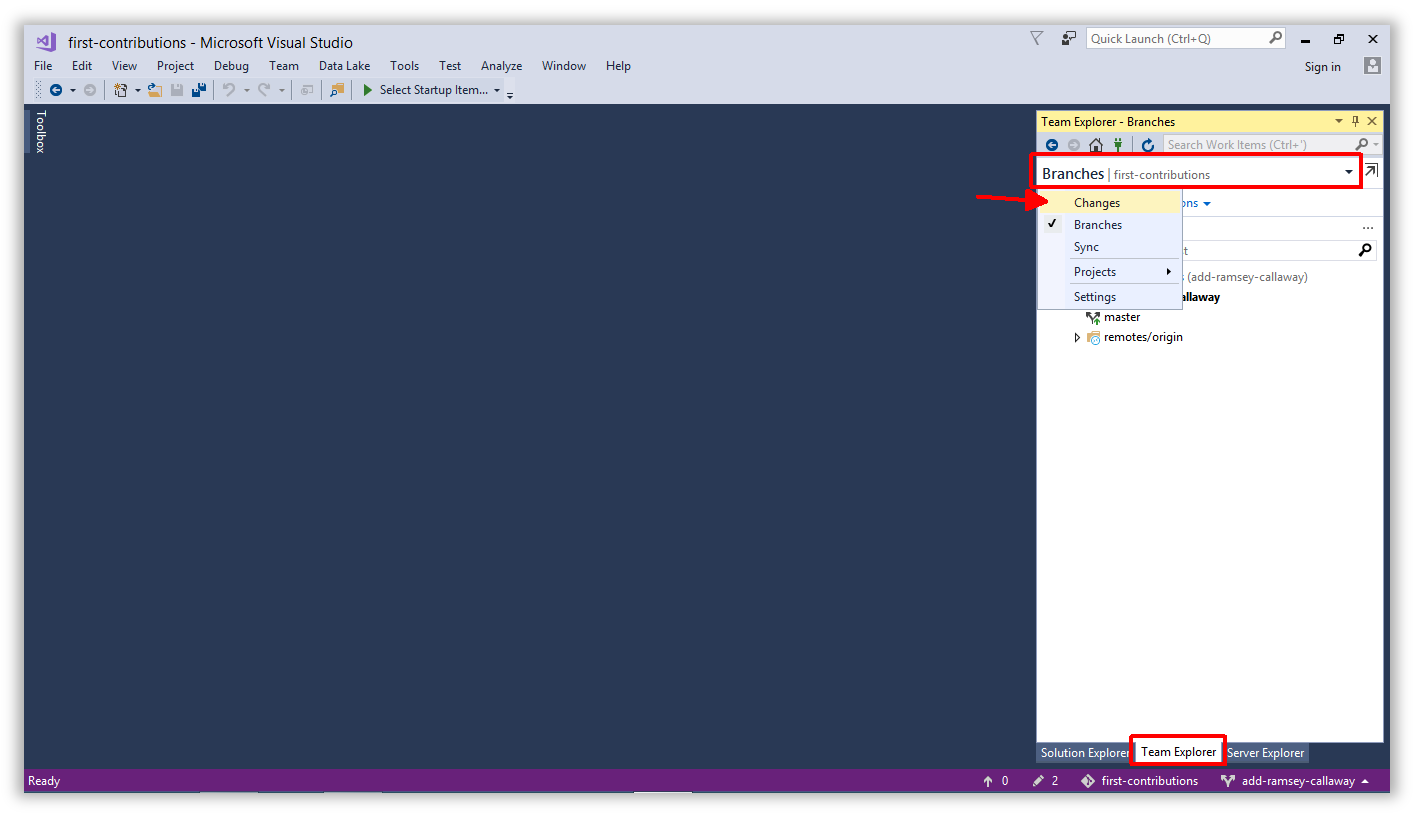Click the Sign in link
The width and height of the screenshot is (1413, 813).
(x=1322, y=67)
